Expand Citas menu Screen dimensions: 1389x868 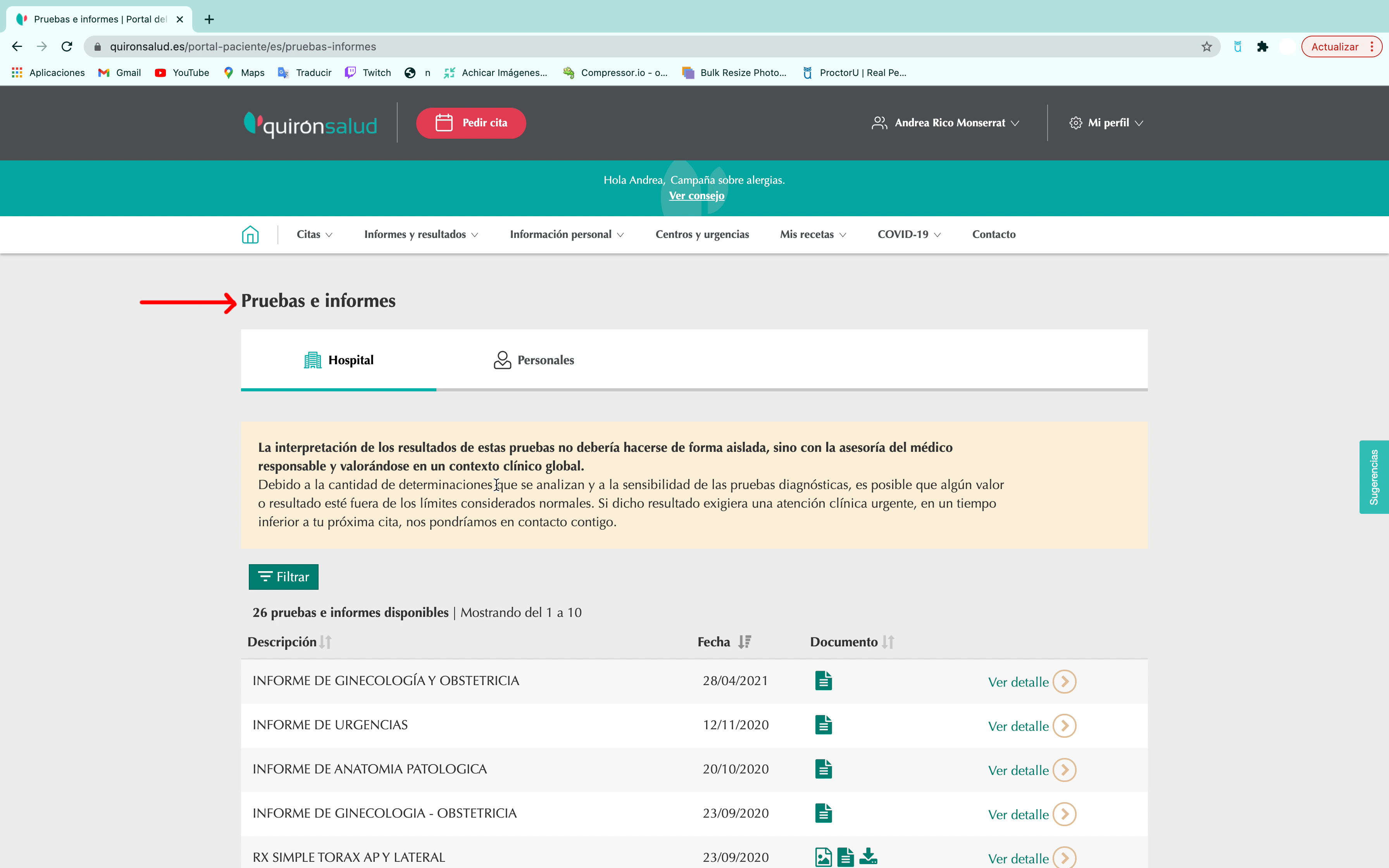click(x=315, y=234)
